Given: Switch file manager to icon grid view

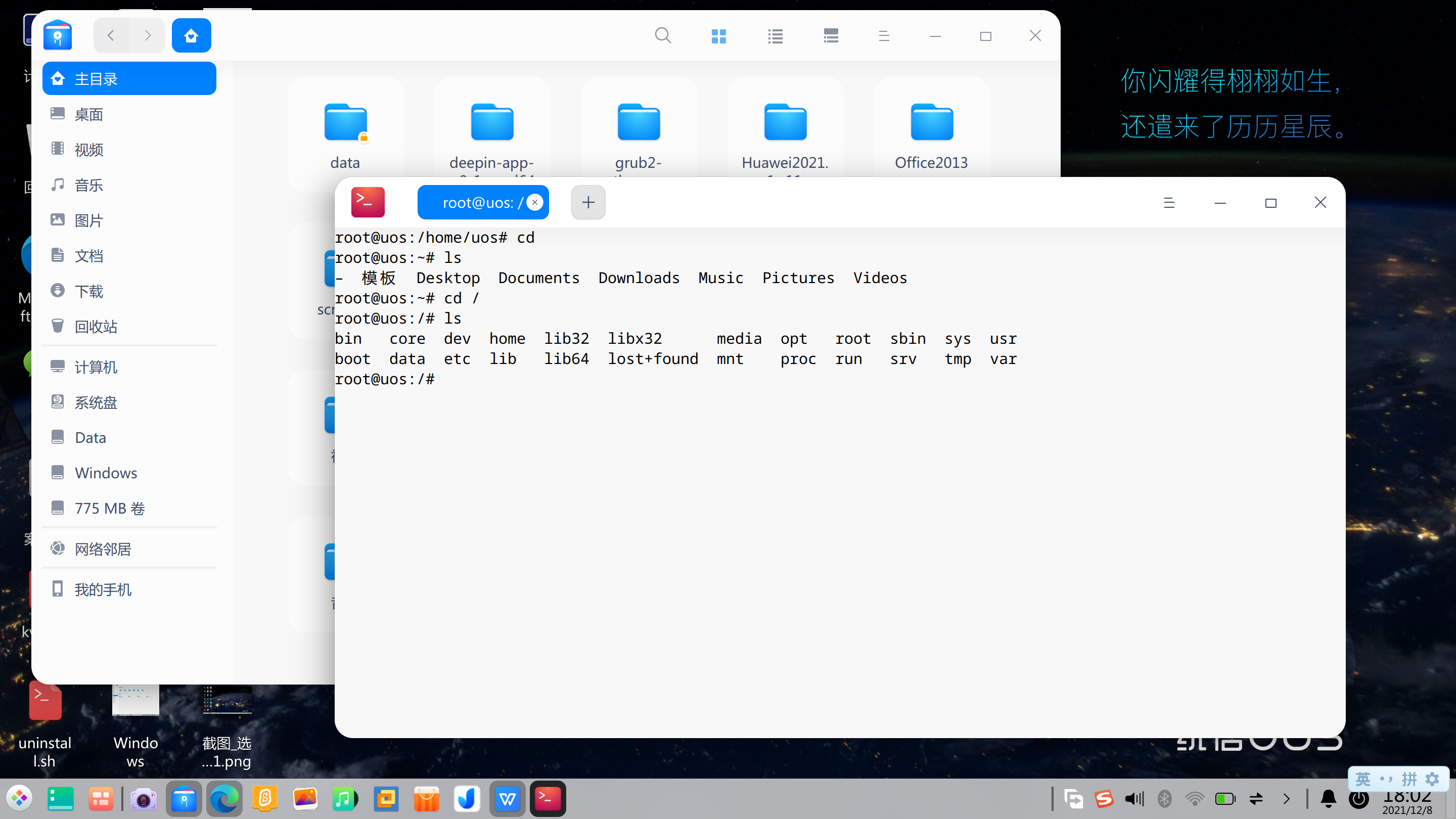Looking at the screenshot, I should click(718, 36).
